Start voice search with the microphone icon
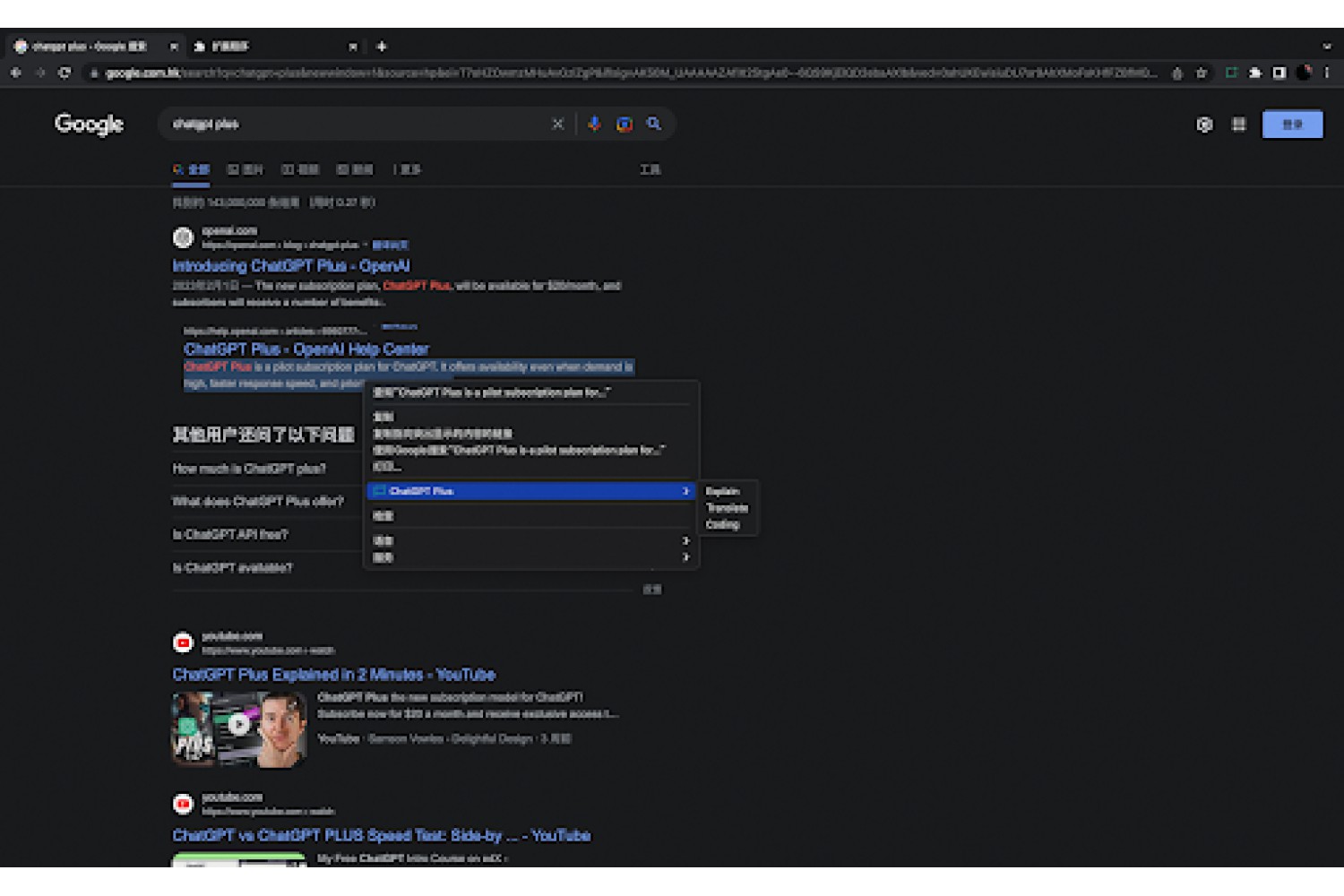Viewport: 1344px width, 896px height. [594, 124]
